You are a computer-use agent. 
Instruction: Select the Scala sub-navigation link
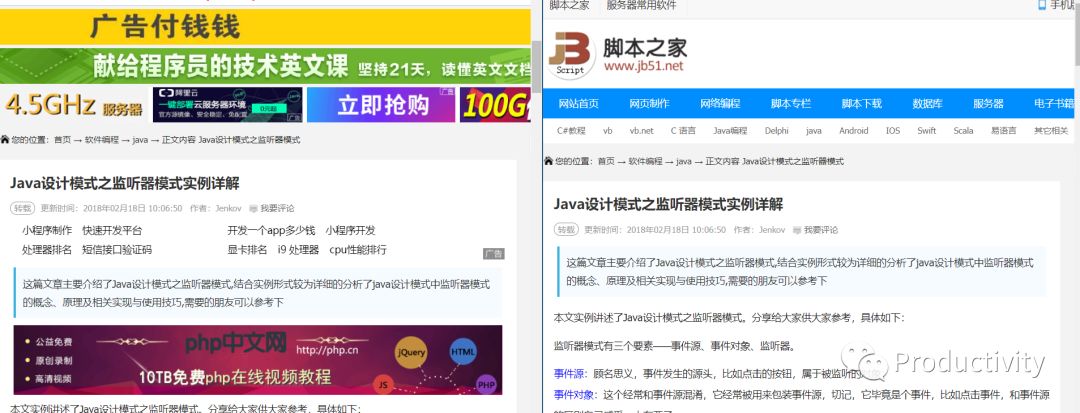(964, 131)
